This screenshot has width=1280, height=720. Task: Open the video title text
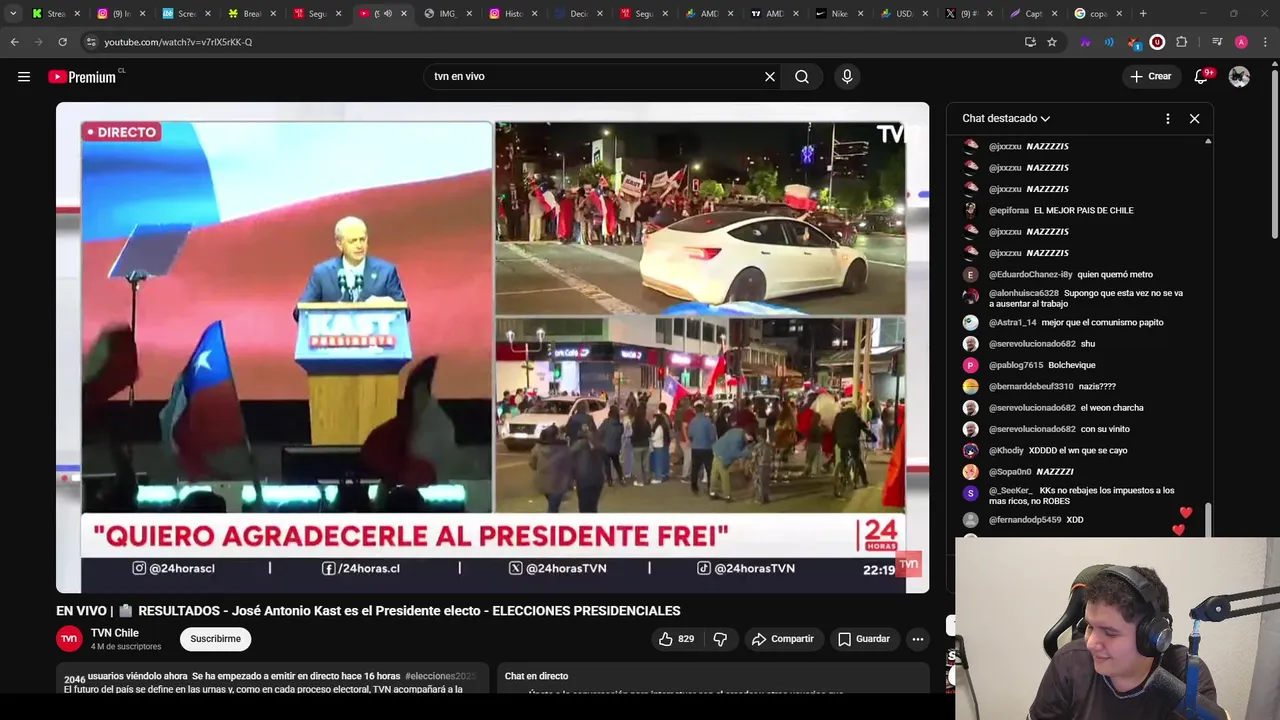point(368,611)
